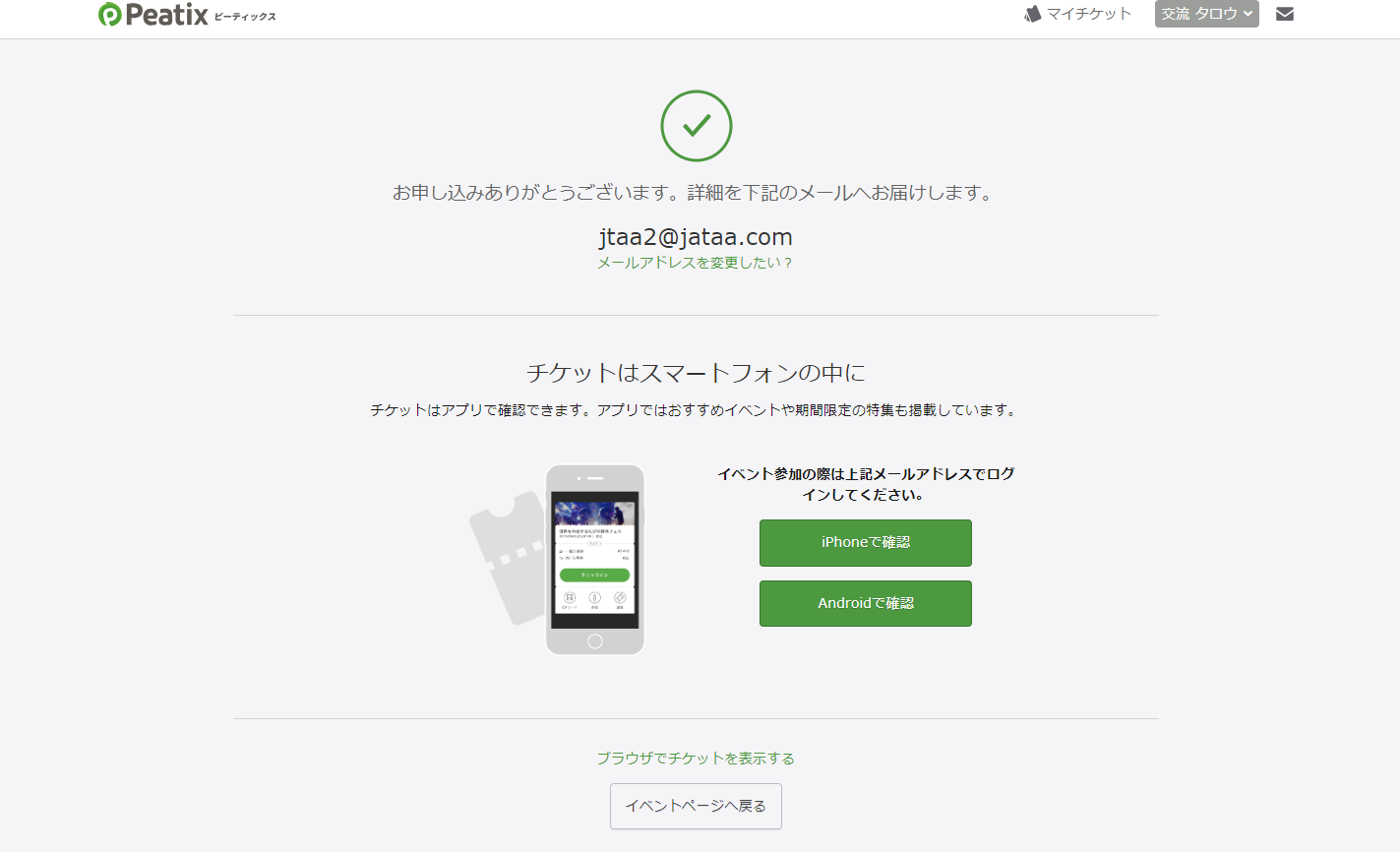Screen dimensions: 1400x852
Task: Click the green checkmark circle icon
Action: pos(697,126)
